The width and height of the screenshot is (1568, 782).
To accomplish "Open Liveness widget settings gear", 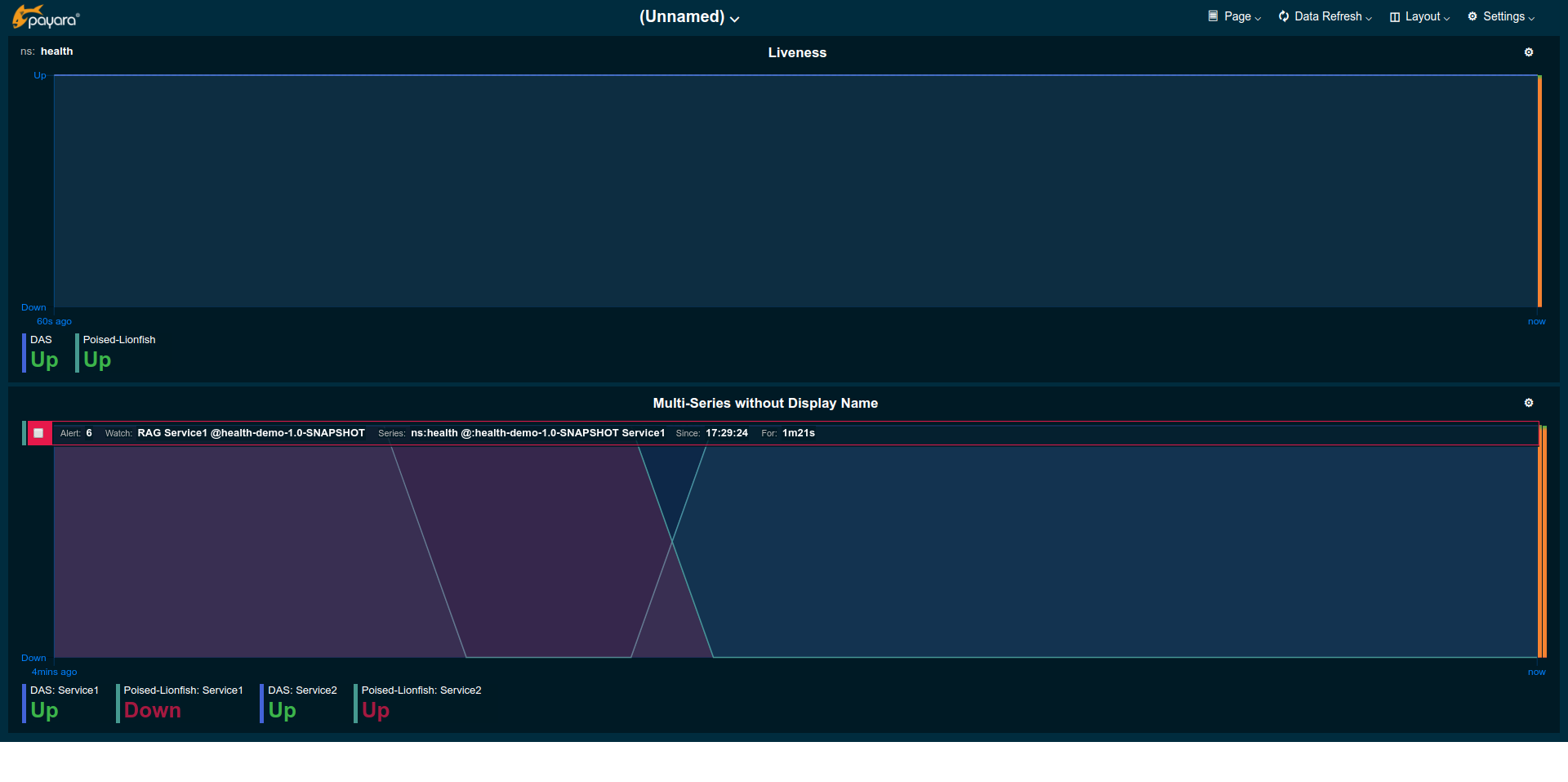I will [x=1529, y=52].
